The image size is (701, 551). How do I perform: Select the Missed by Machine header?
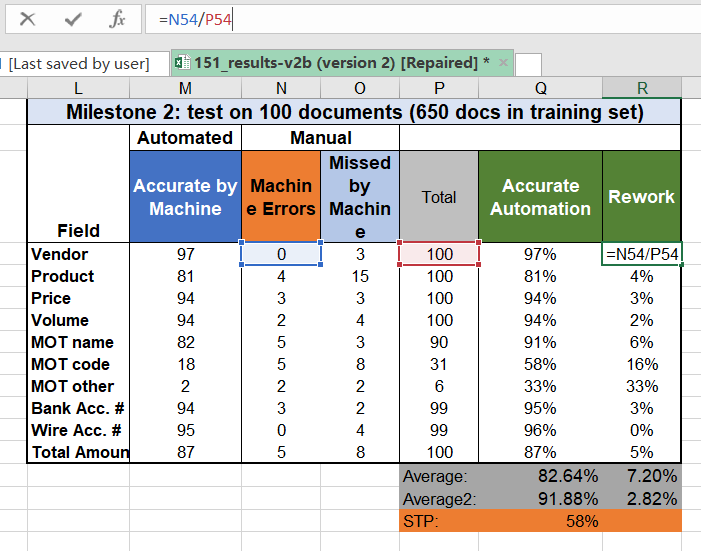[x=360, y=197]
